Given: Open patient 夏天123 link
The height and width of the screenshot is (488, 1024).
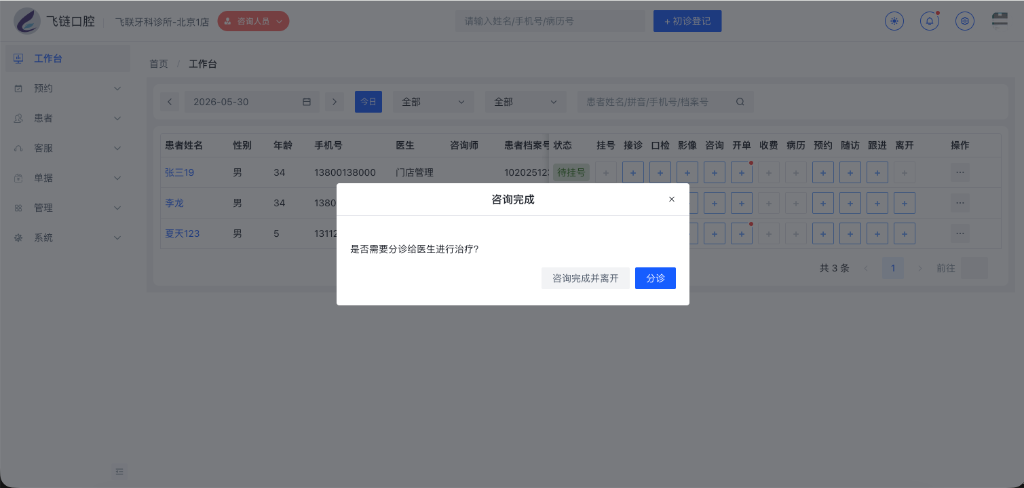Looking at the screenshot, I should (182, 233).
